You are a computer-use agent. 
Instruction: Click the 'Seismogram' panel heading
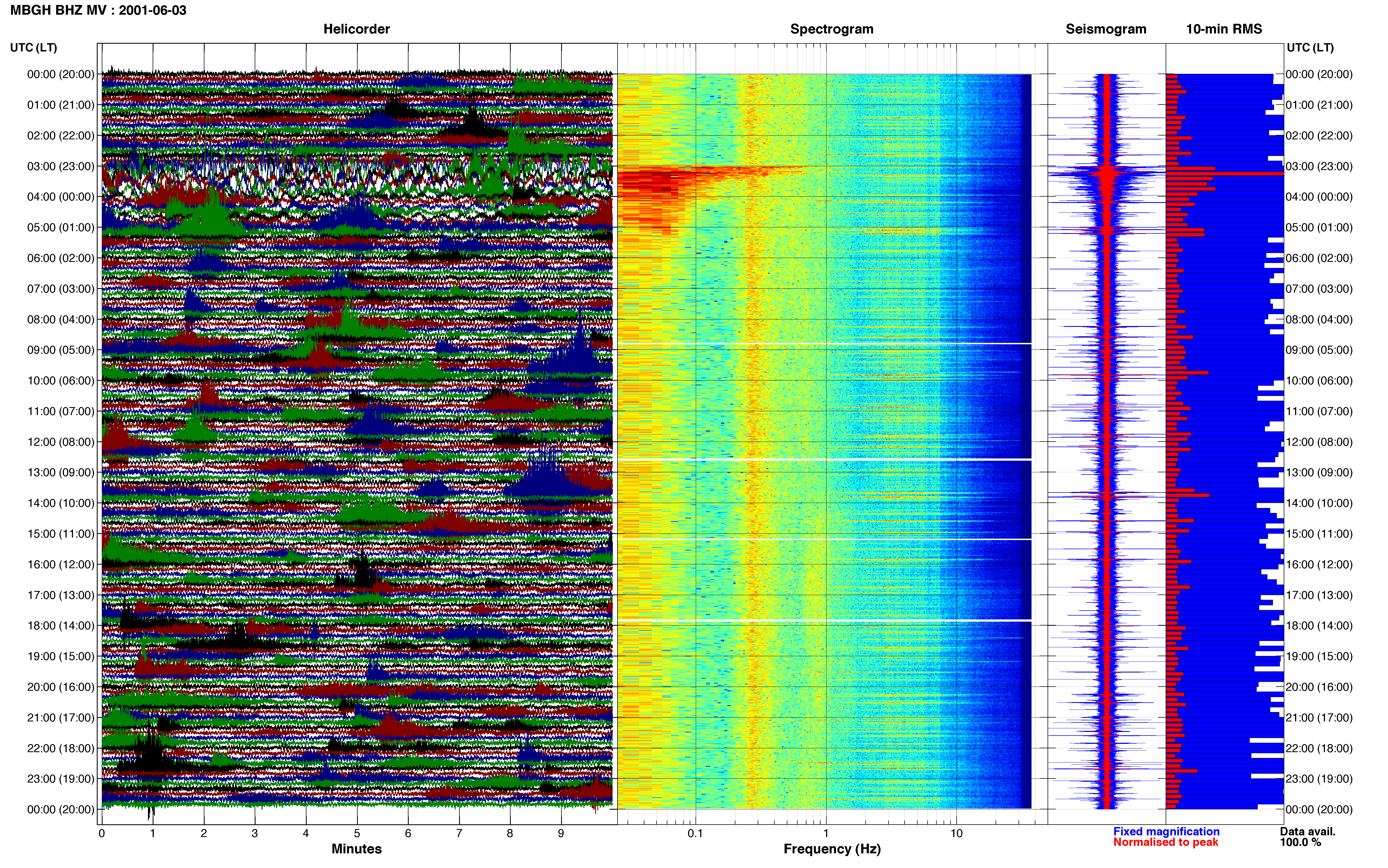coord(1106,29)
